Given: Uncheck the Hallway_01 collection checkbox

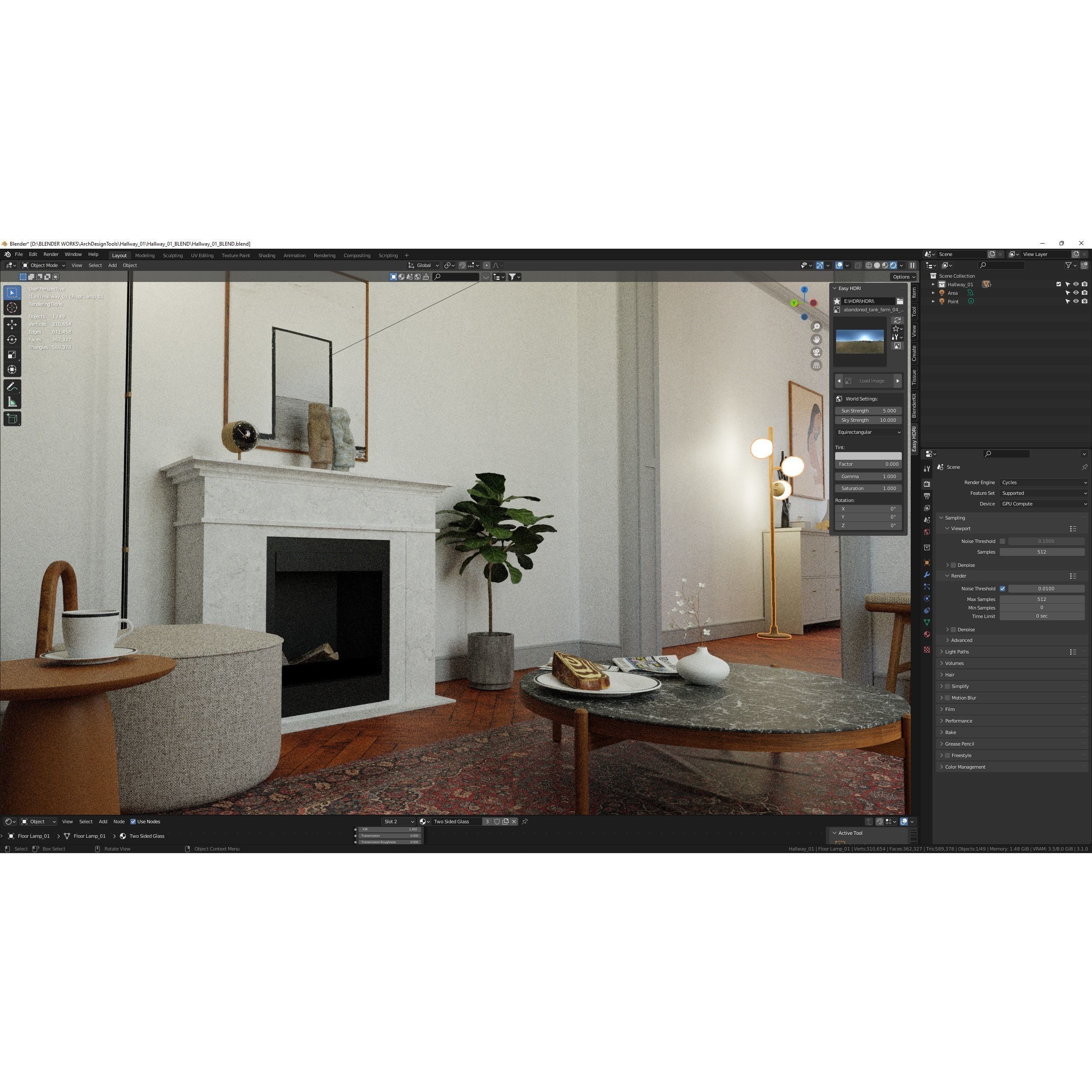Looking at the screenshot, I should (x=1059, y=285).
